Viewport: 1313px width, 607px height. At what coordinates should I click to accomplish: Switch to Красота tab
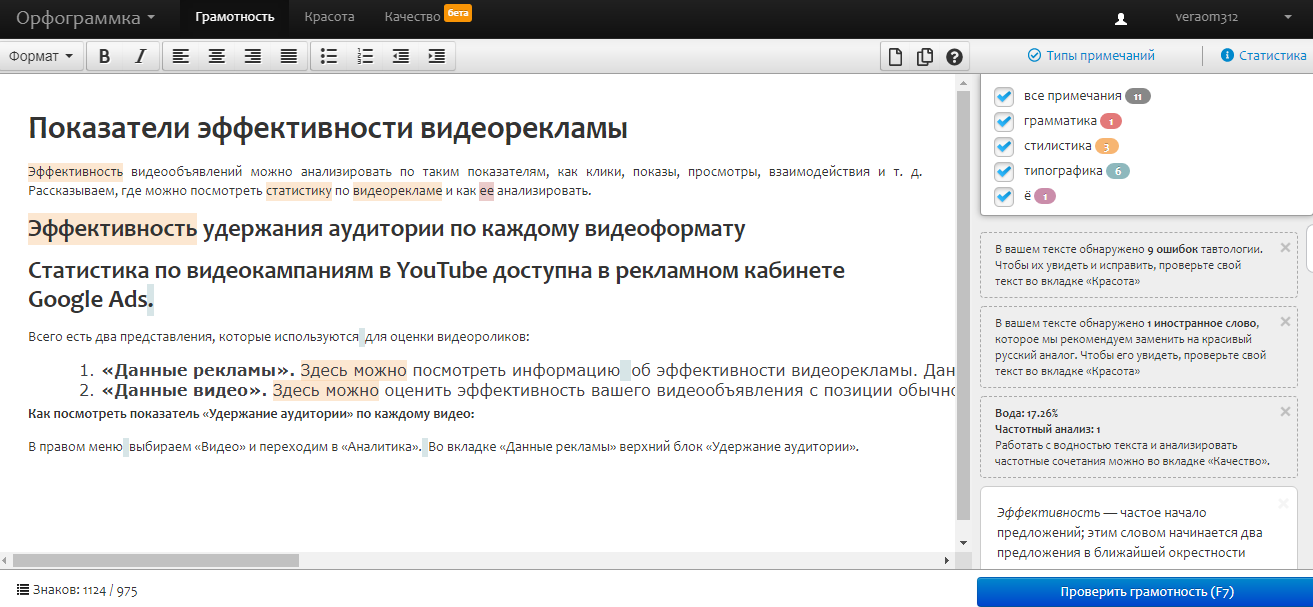click(330, 17)
